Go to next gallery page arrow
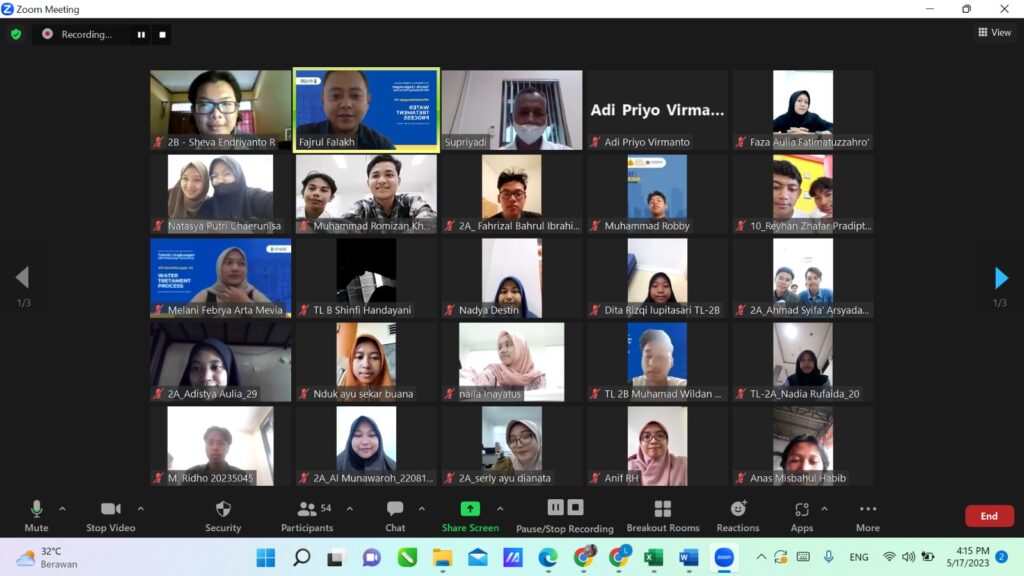 tap(1001, 278)
